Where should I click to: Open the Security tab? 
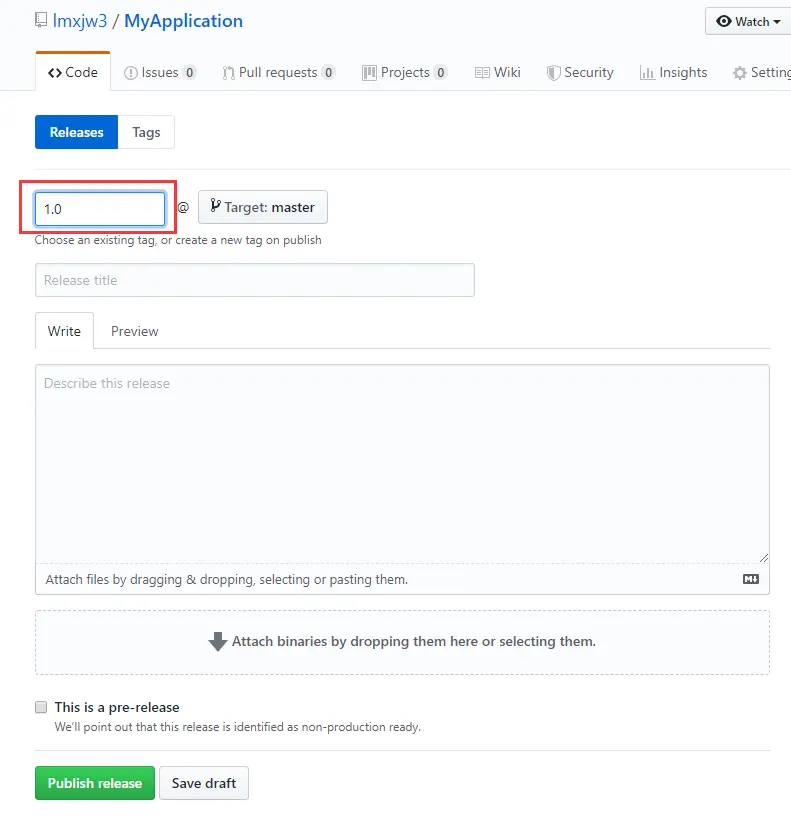580,72
